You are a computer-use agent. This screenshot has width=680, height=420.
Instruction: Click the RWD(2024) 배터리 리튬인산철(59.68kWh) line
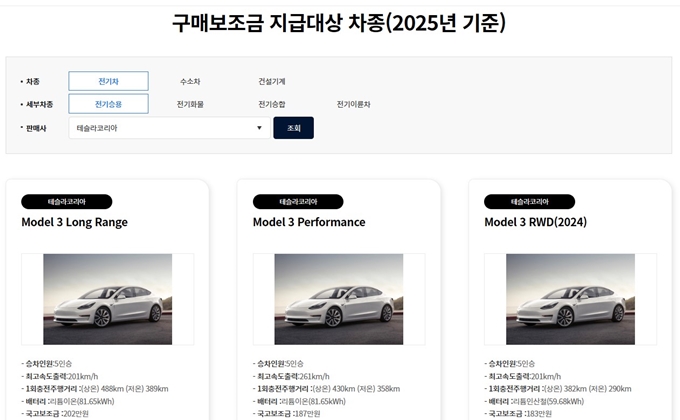[535, 401]
